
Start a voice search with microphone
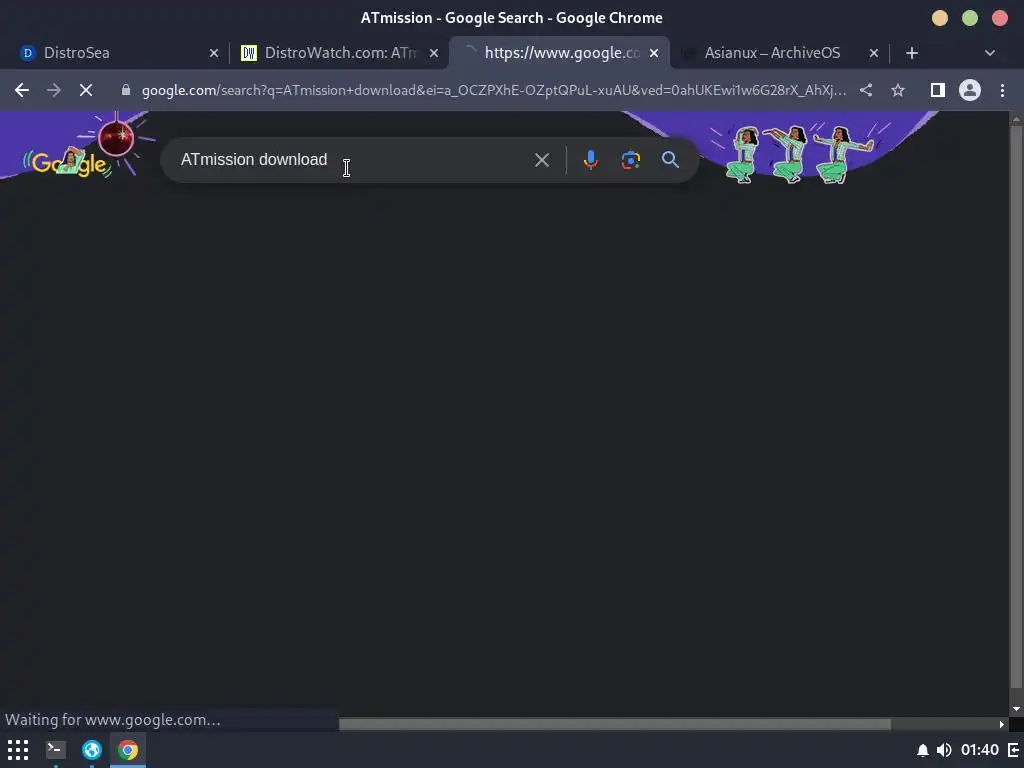click(590, 160)
